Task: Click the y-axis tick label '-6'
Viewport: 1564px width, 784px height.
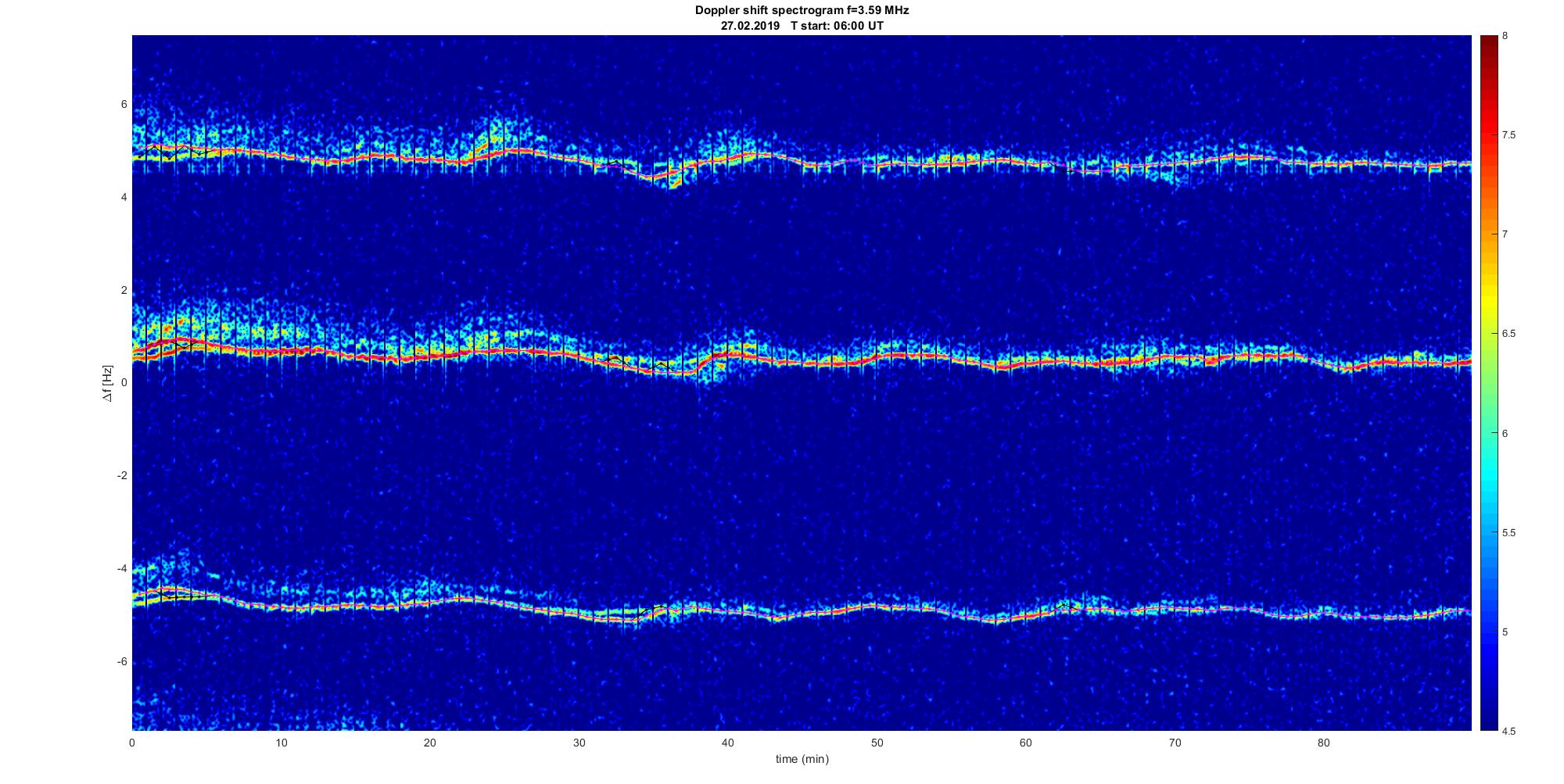Action: (x=121, y=662)
